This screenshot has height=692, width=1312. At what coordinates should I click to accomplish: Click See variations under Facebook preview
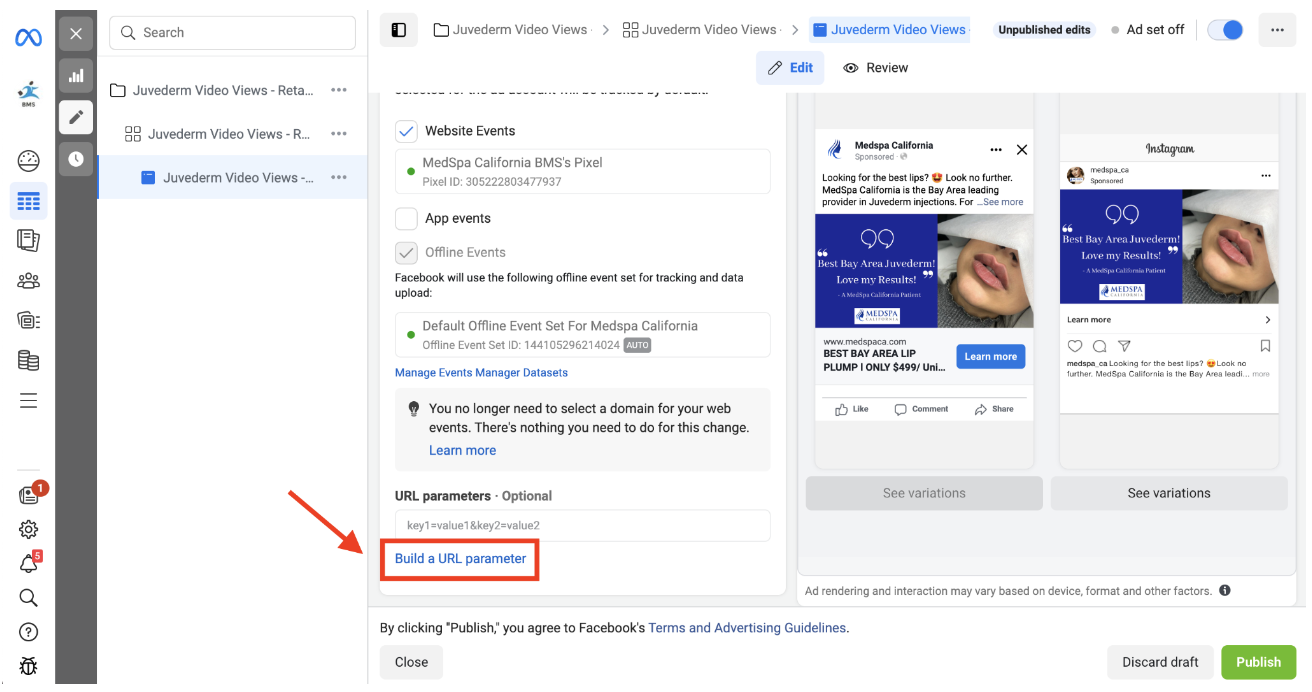point(924,493)
